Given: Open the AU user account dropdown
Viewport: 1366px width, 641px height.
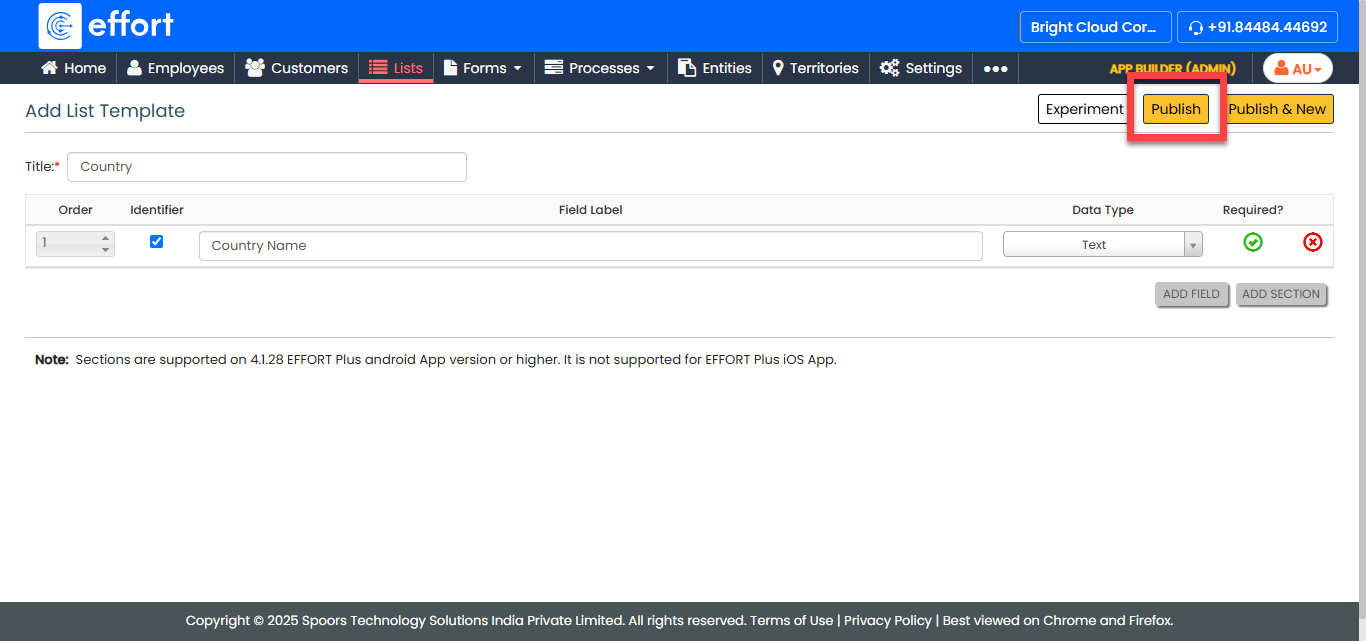Looking at the screenshot, I should coord(1297,68).
